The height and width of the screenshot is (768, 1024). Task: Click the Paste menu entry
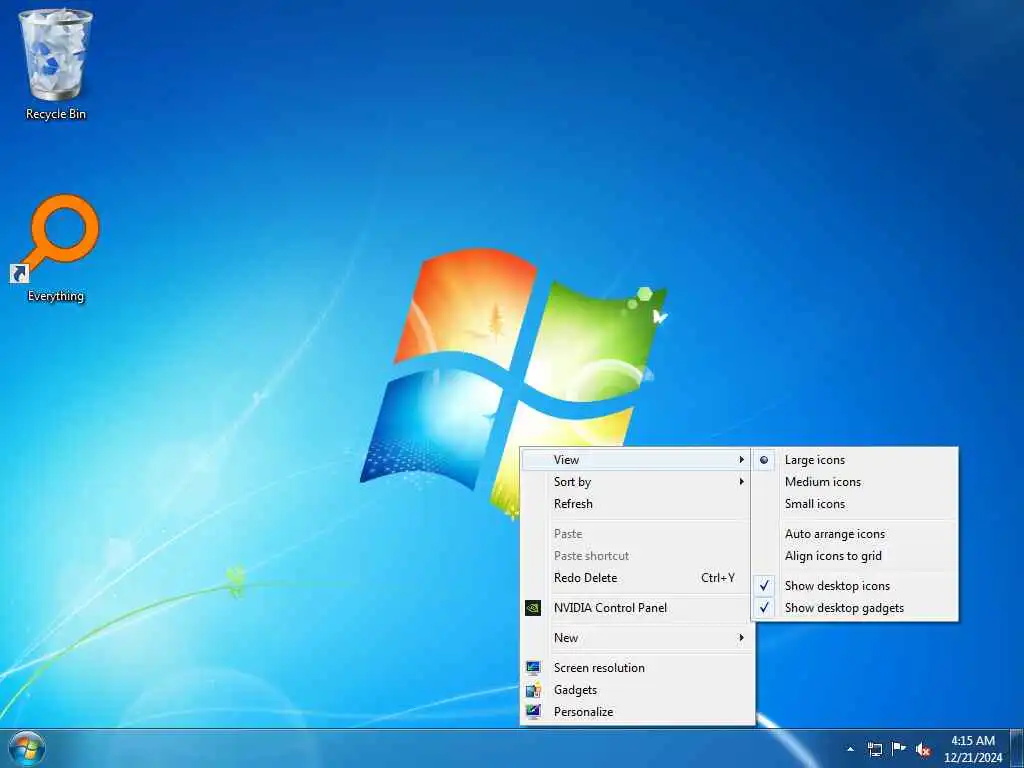pos(637,534)
